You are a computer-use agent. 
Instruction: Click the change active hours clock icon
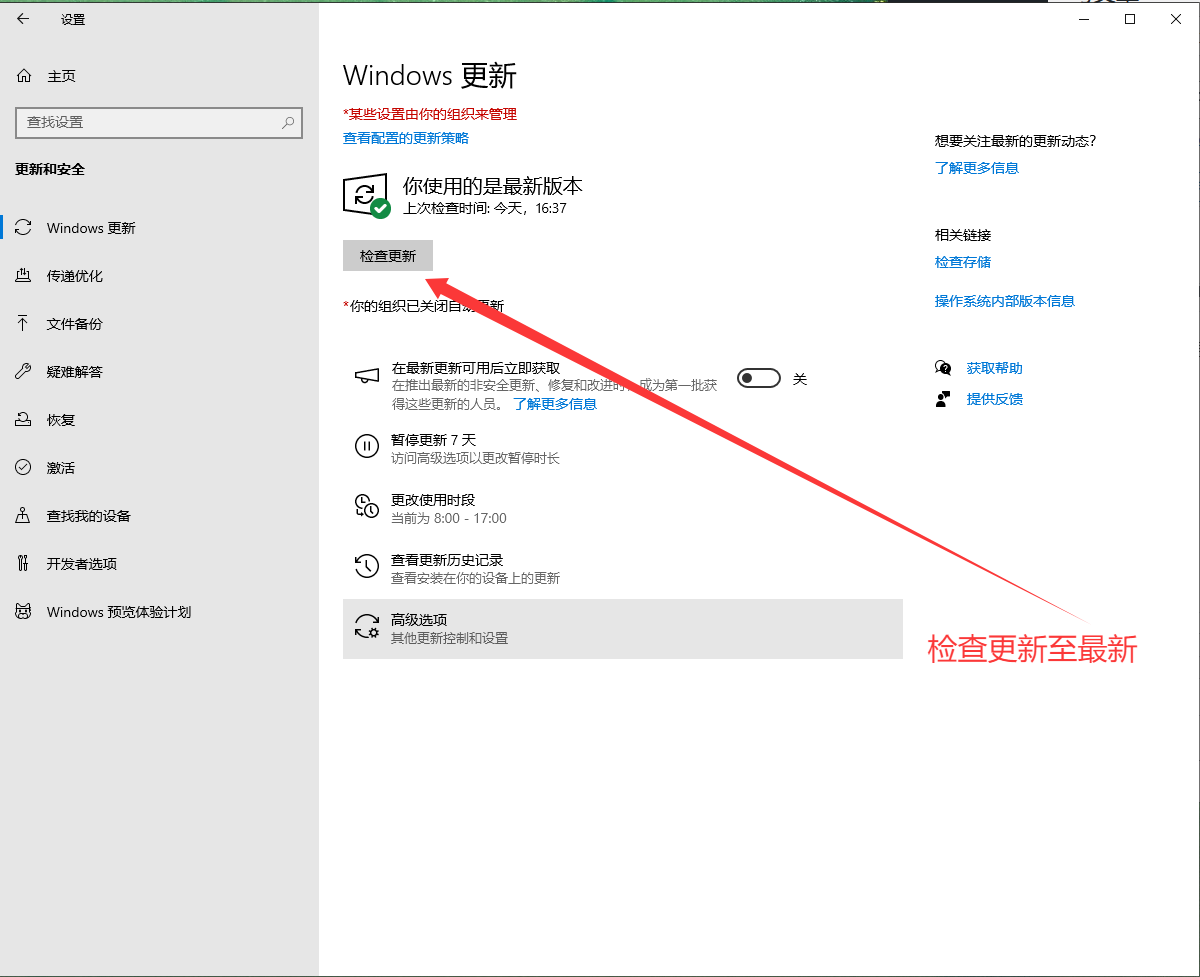(x=367, y=506)
